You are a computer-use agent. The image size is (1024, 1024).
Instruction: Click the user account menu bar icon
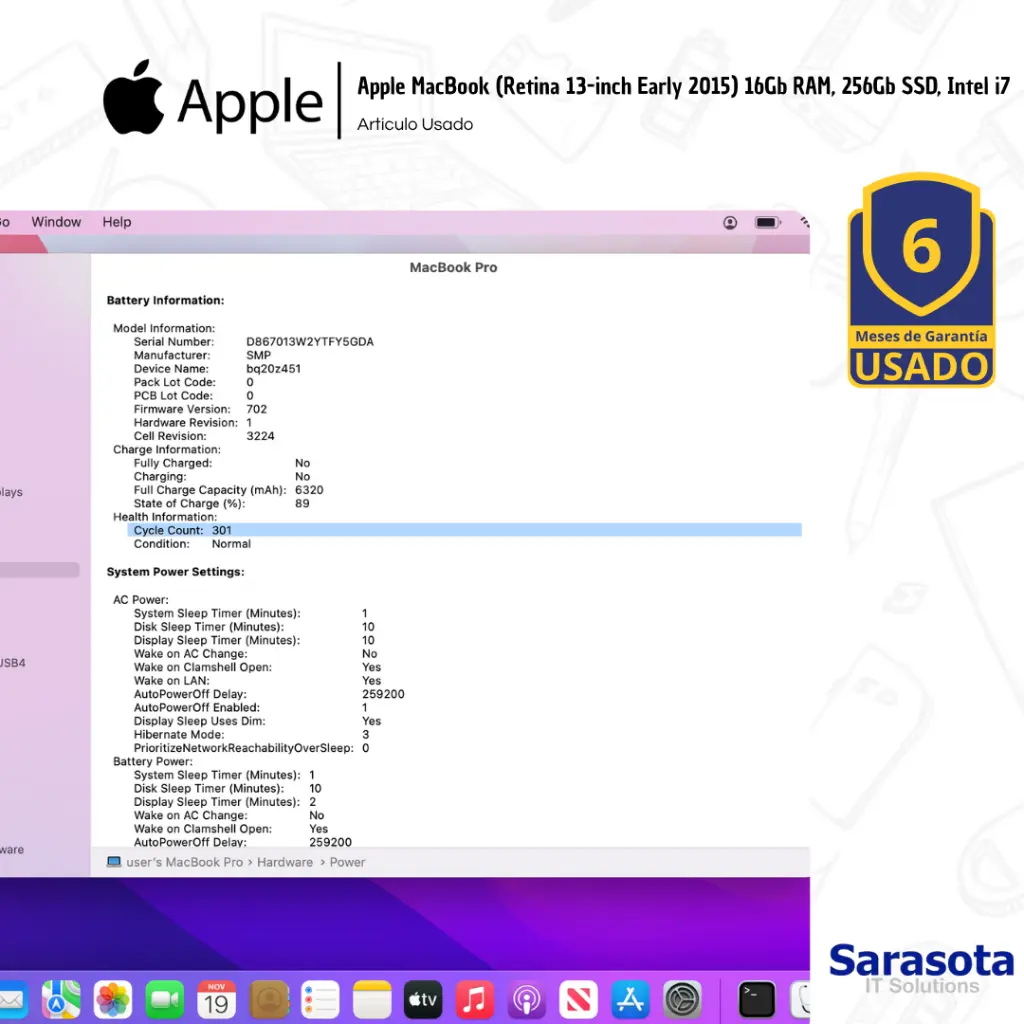coord(730,222)
